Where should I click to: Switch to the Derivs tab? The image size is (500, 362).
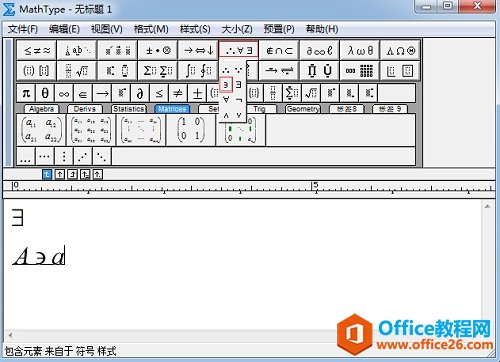click(x=85, y=109)
